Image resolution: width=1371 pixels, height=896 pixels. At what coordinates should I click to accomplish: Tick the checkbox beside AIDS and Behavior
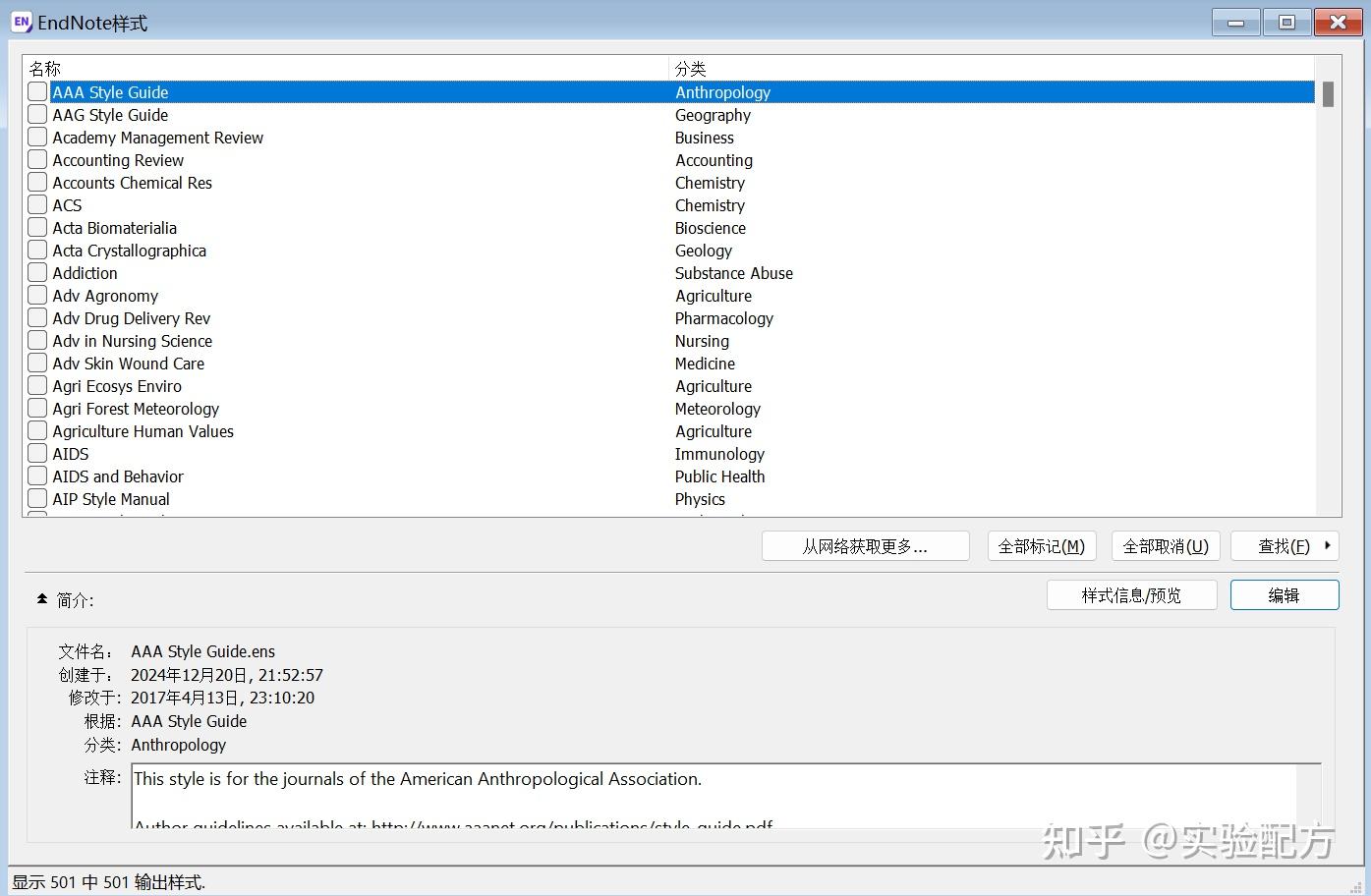pyautogui.click(x=36, y=476)
